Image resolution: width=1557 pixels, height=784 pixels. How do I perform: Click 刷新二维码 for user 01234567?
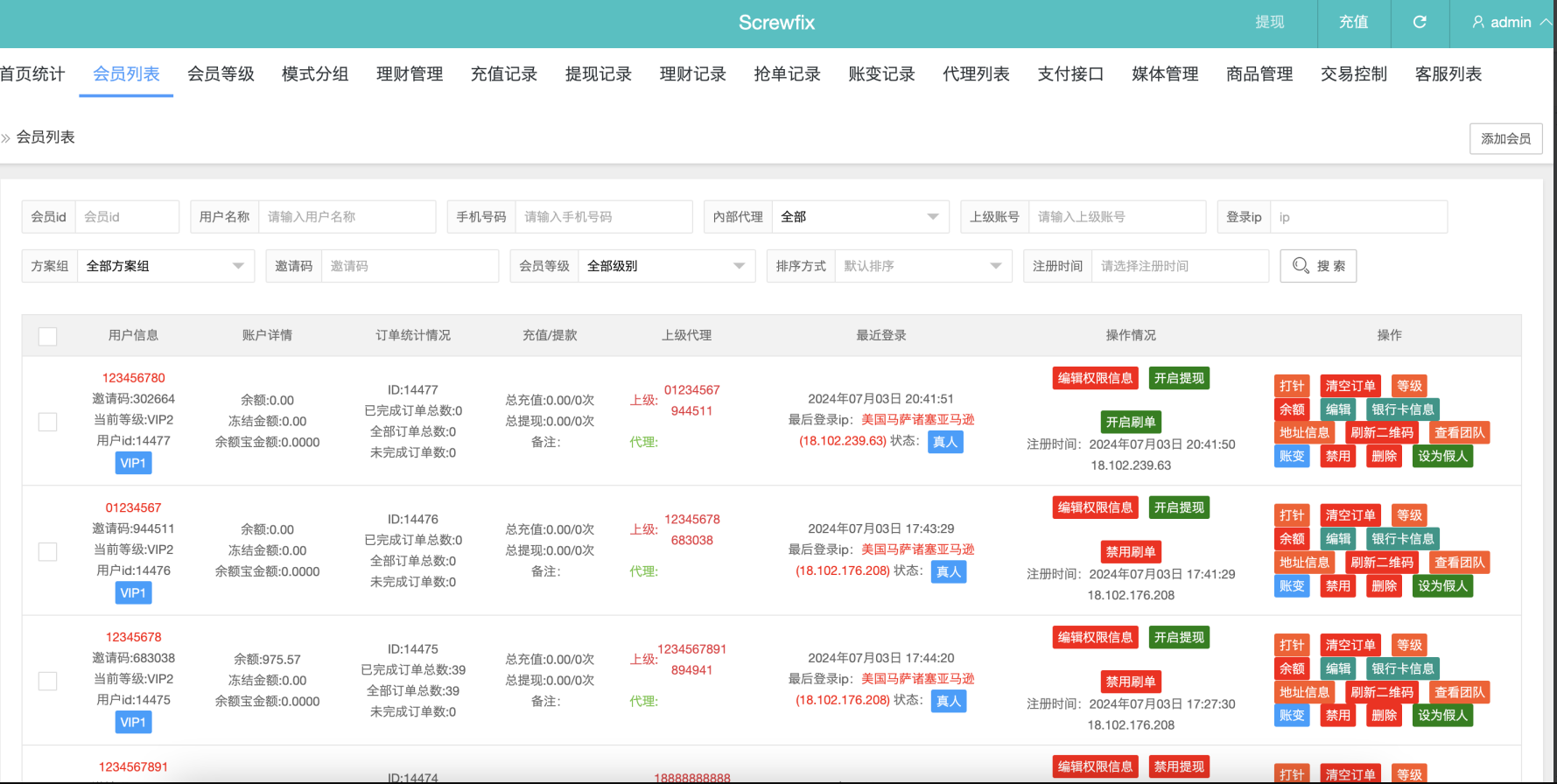(1382, 563)
